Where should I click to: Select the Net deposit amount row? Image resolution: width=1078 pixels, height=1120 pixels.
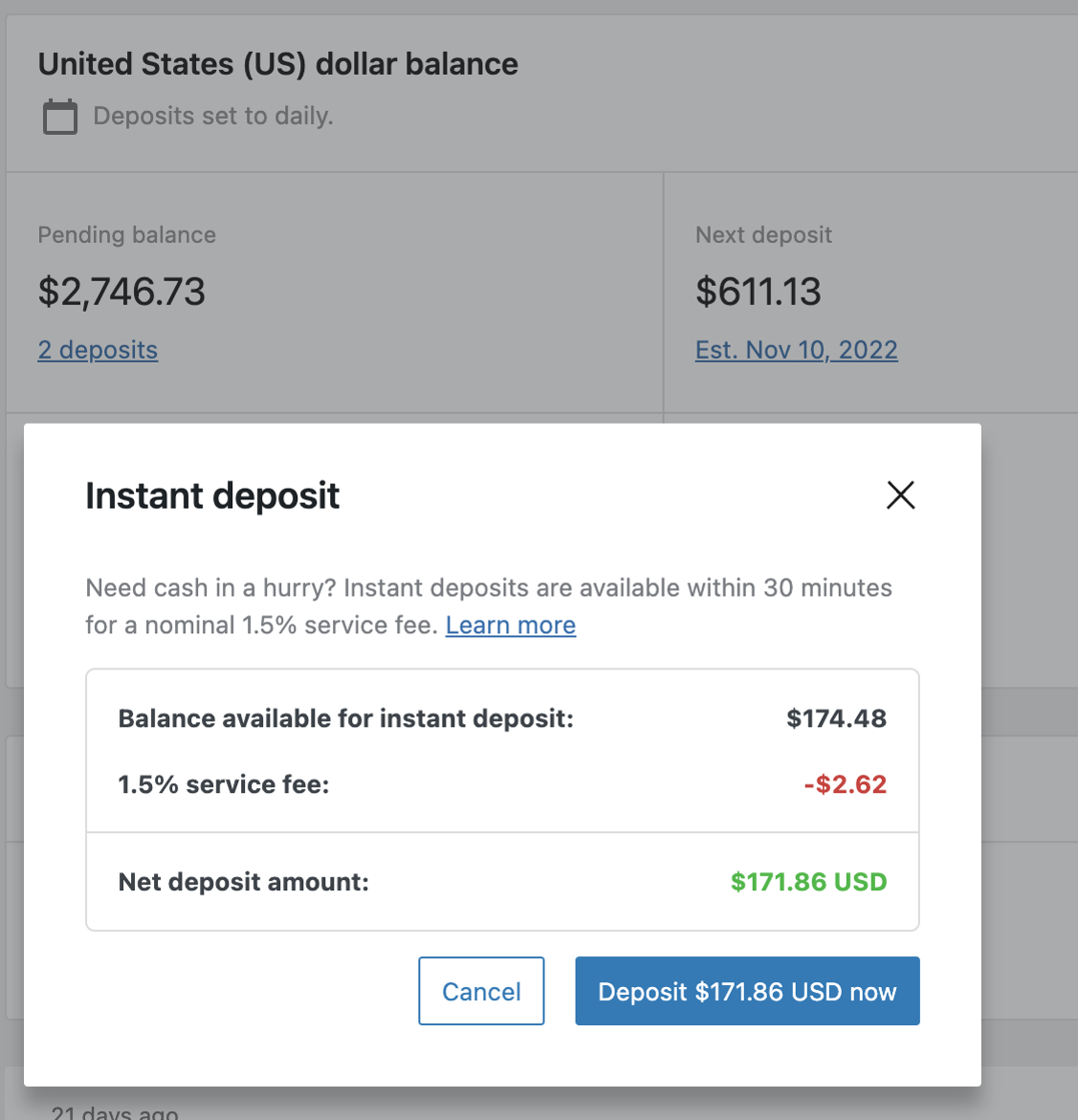point(243,882)
